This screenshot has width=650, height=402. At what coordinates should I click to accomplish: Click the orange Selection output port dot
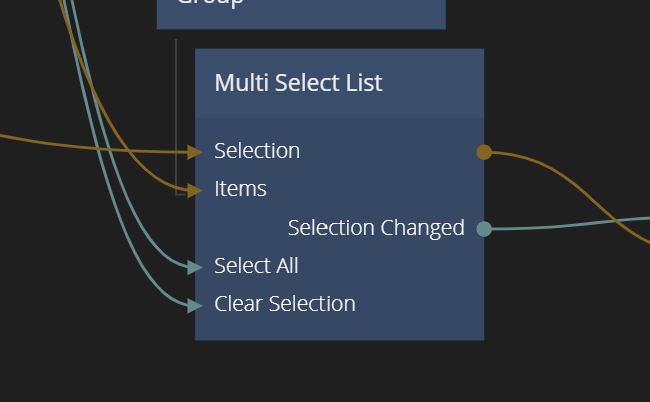[484, 152]
